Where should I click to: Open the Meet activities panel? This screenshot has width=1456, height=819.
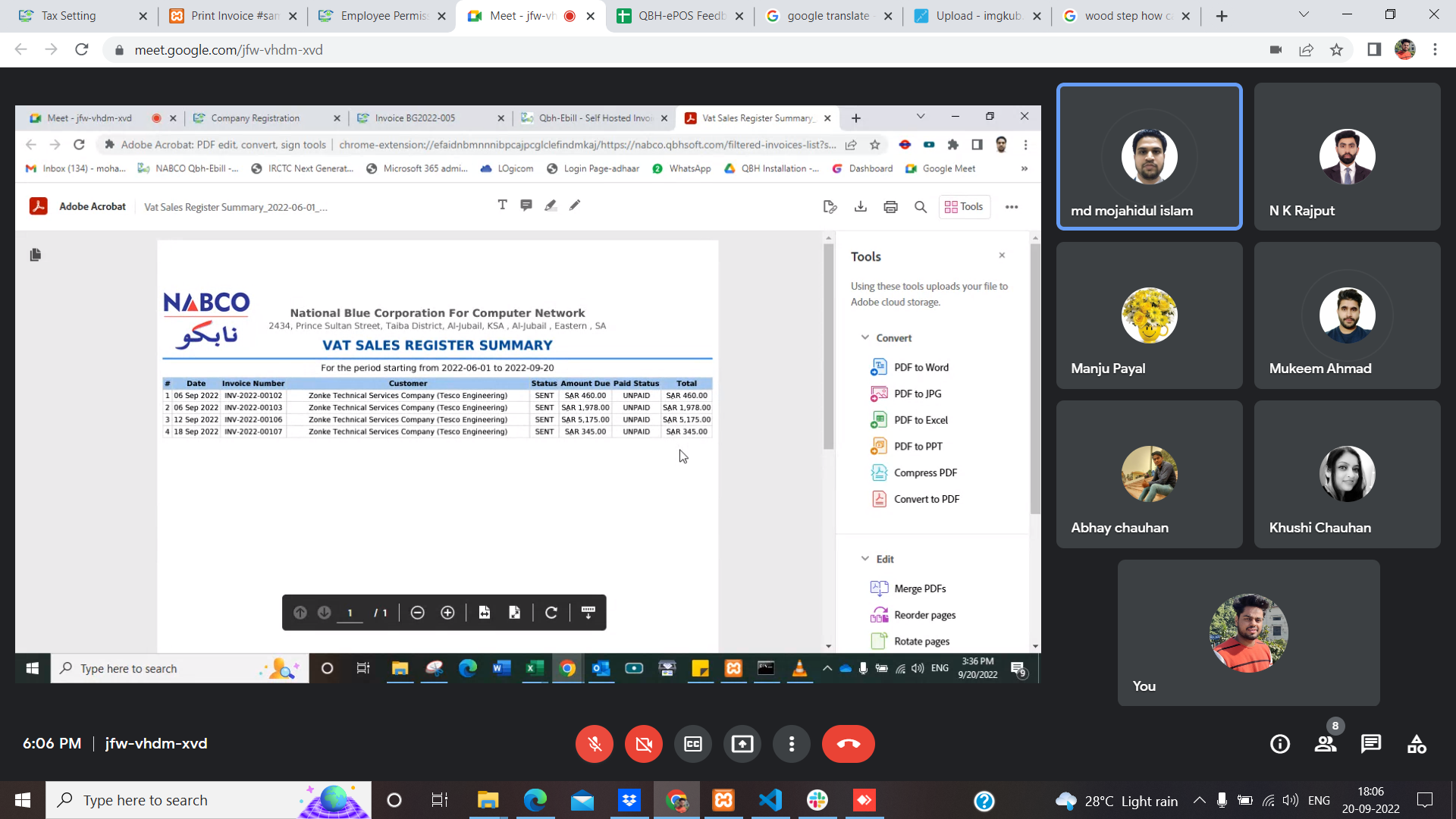(1417, 744)
